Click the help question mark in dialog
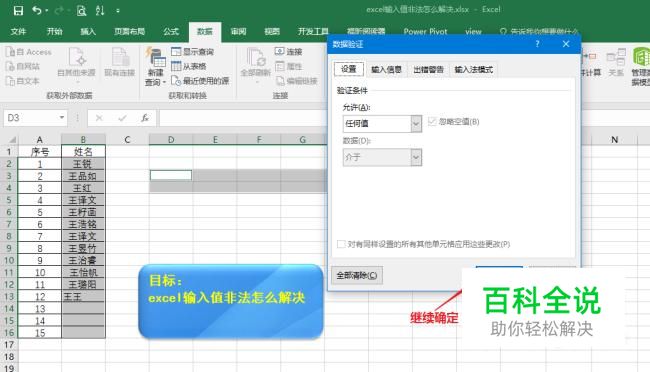The width and height of the screenshot is (650, 372). point(537,44)
